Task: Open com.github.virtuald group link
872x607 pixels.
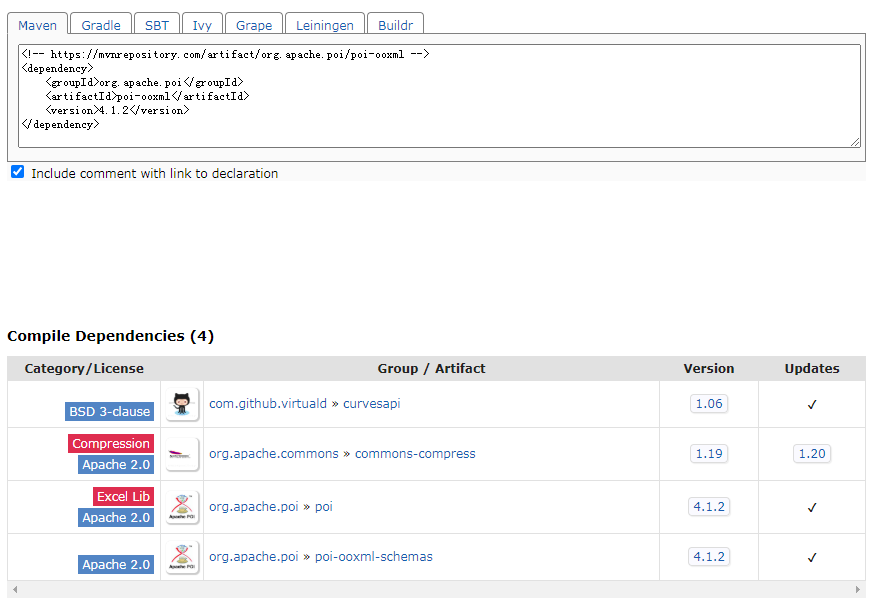Action: tap(268, 404)
